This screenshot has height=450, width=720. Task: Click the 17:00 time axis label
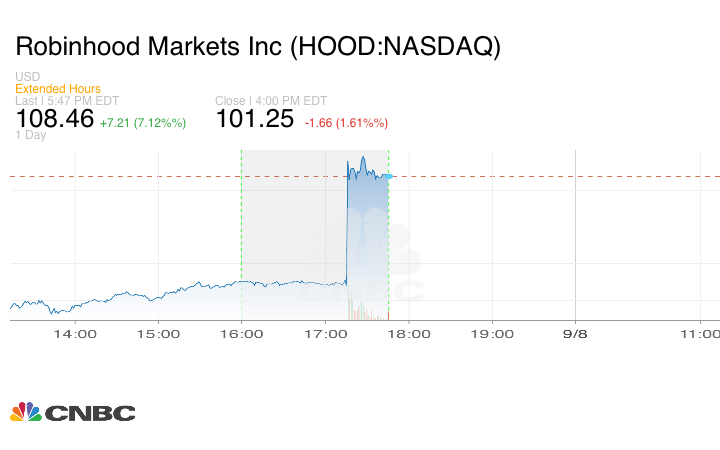pos(325,333)
